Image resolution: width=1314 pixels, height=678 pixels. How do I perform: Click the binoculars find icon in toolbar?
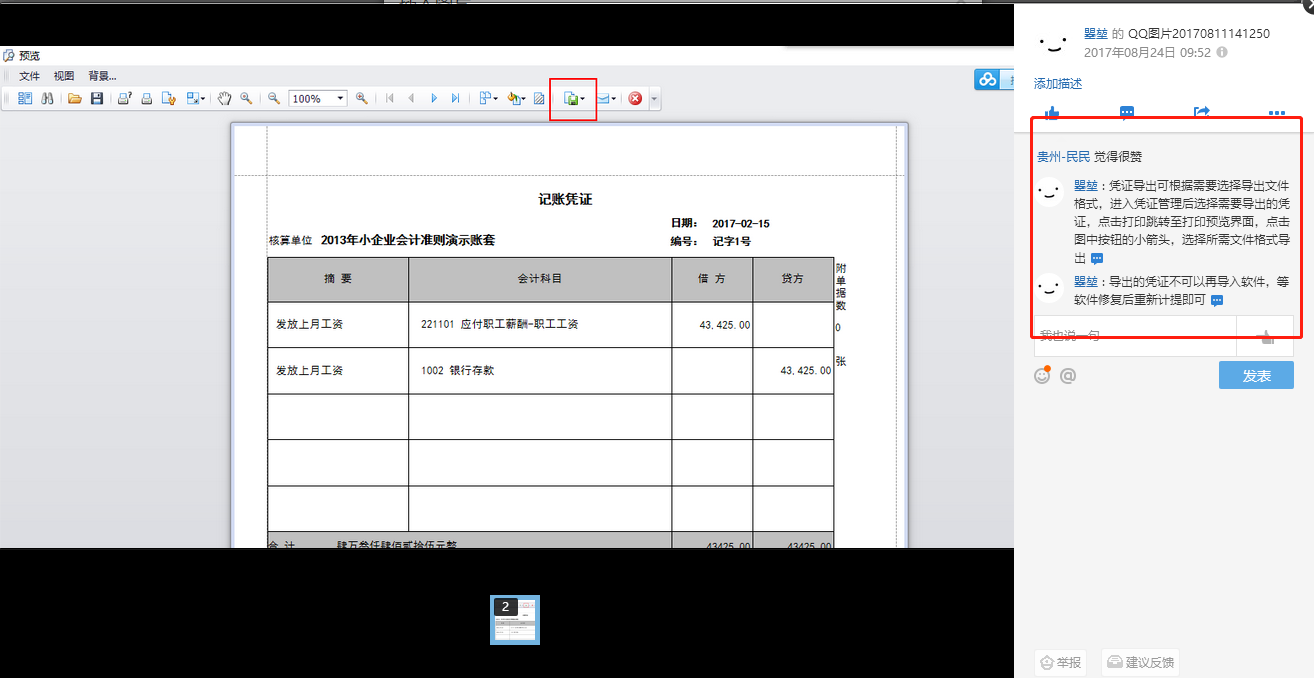(x=46, y=99)
